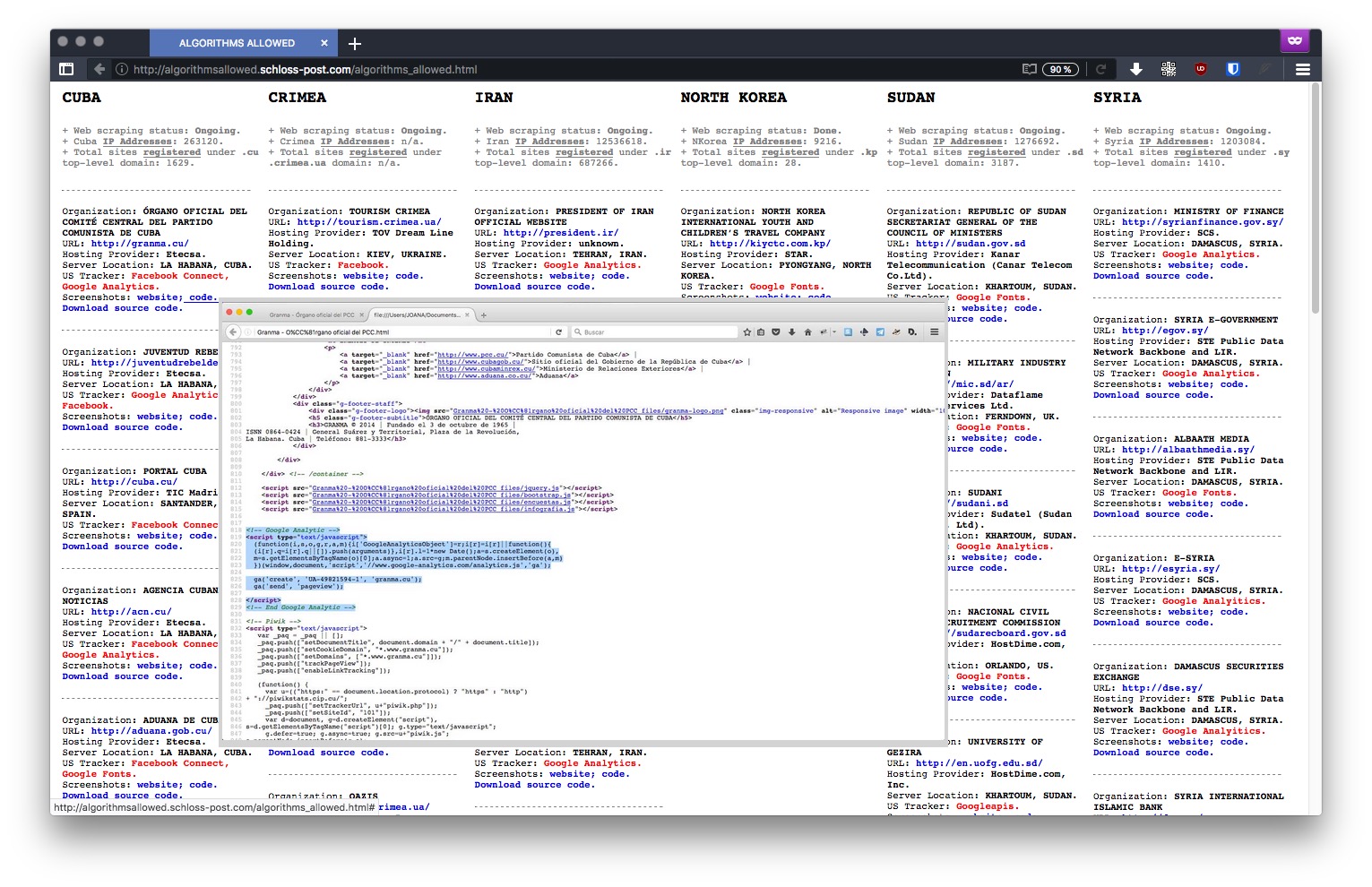Select the Granma - Órgano oficial tab
This screenshot has height=887, width=1372.
(312, 314)
